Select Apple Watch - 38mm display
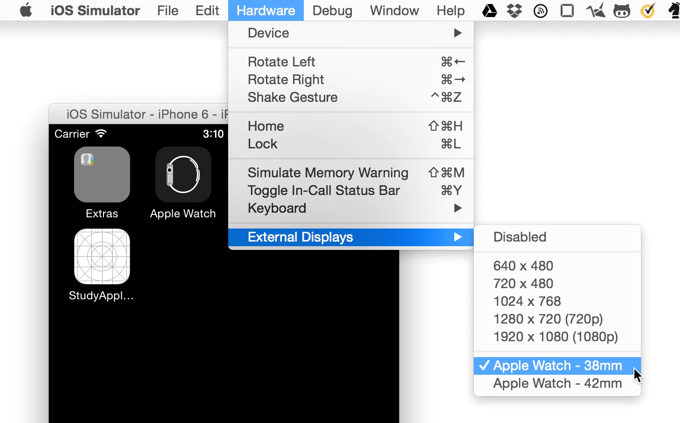The image size is (680, 423). pyautogui.click(x=557, y=366)
